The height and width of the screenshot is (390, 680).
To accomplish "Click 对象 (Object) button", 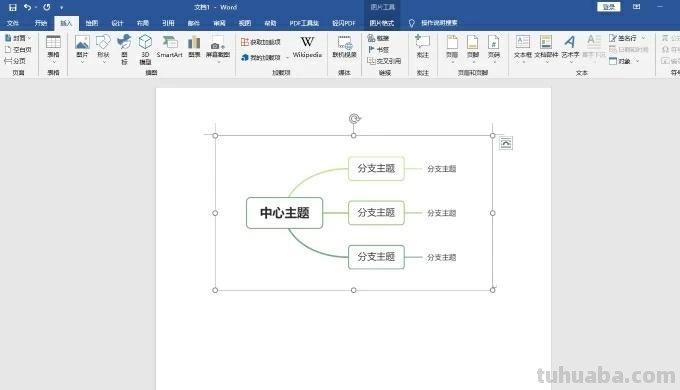I will 620,61.
